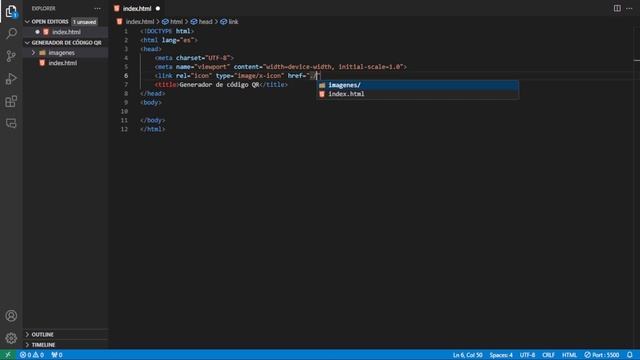Image resolution: width=640 pixels, height=360 pixels.
Task: Open Source Control view
Action: click(x=11, y=56)
